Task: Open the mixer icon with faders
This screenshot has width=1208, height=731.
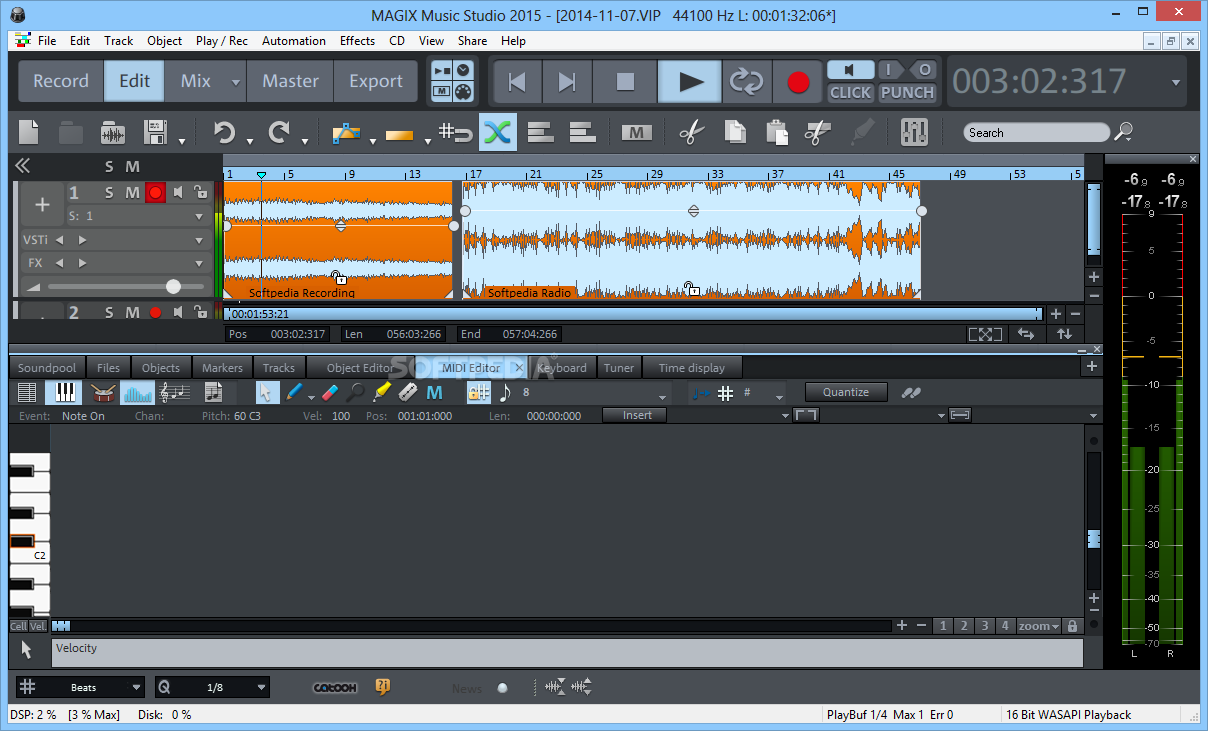Action: (x=914, y=132)
